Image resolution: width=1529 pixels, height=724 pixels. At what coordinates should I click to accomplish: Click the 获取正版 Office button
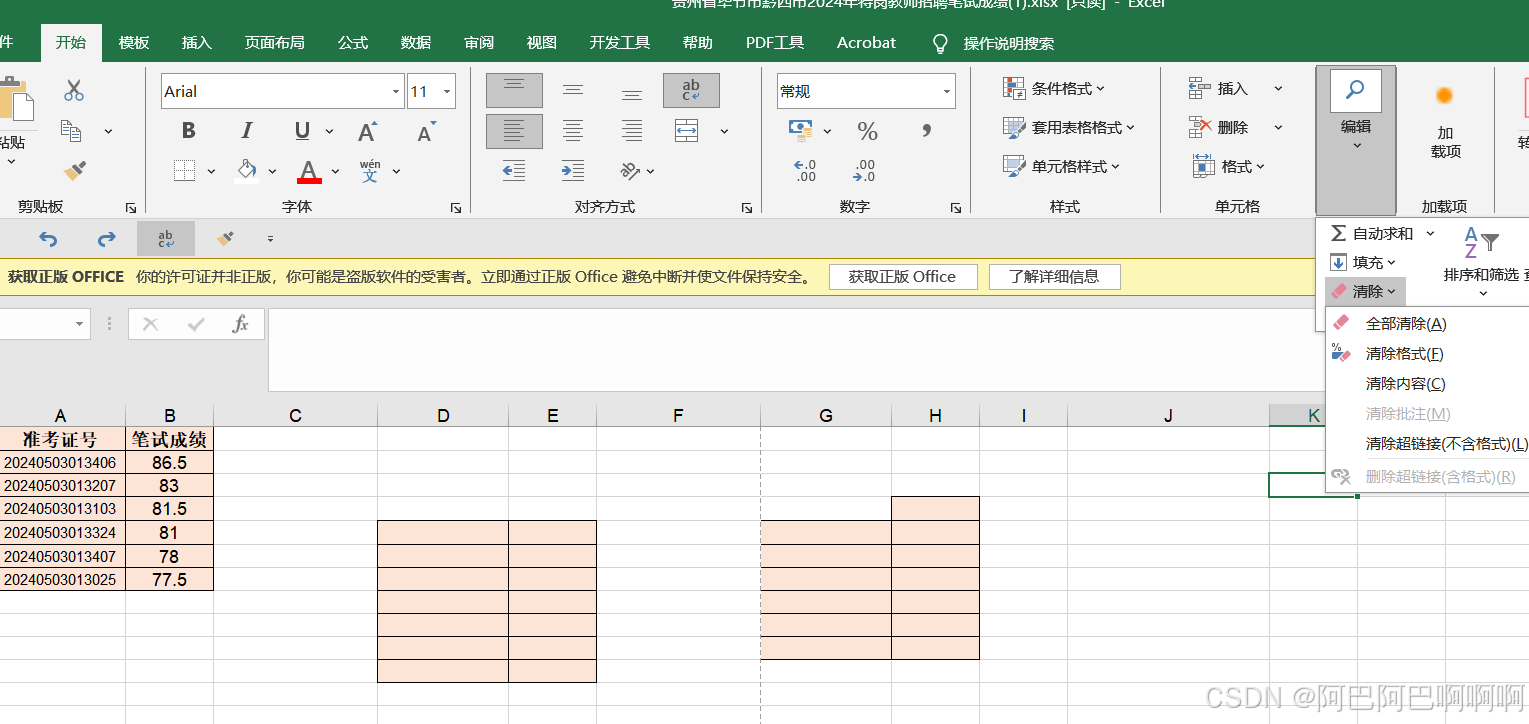tap(902, 276)
